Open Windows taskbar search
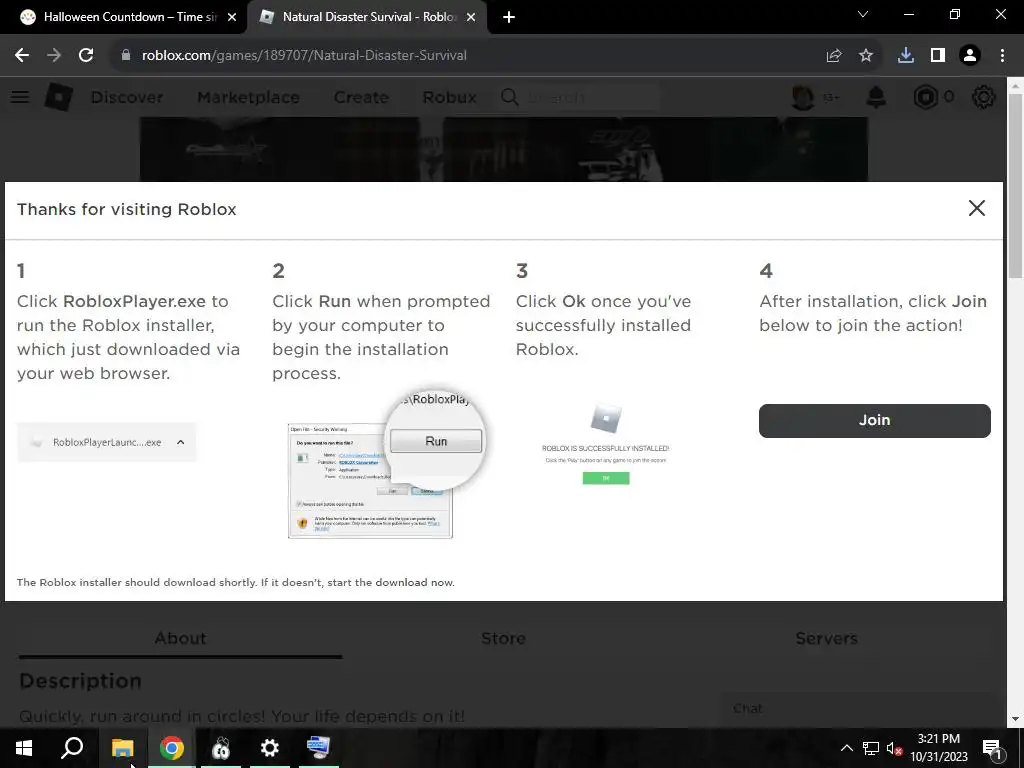Image resolution: width=1024 pixels, height=768 pixels. click(72, 748)
